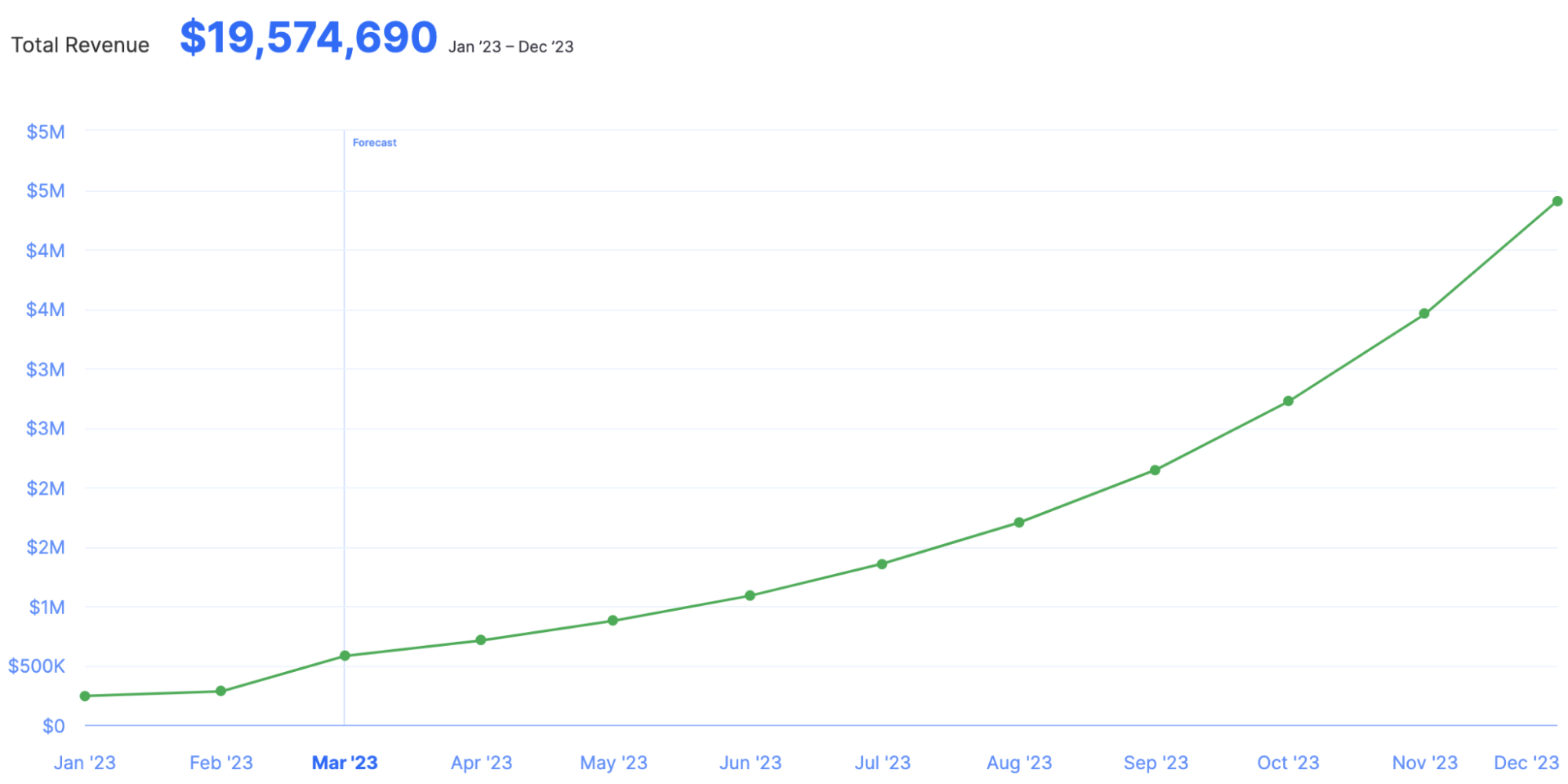This screenshot has width=1568, height=784.
Task: Select the Apr '23 data point
Action: (481, 640)
